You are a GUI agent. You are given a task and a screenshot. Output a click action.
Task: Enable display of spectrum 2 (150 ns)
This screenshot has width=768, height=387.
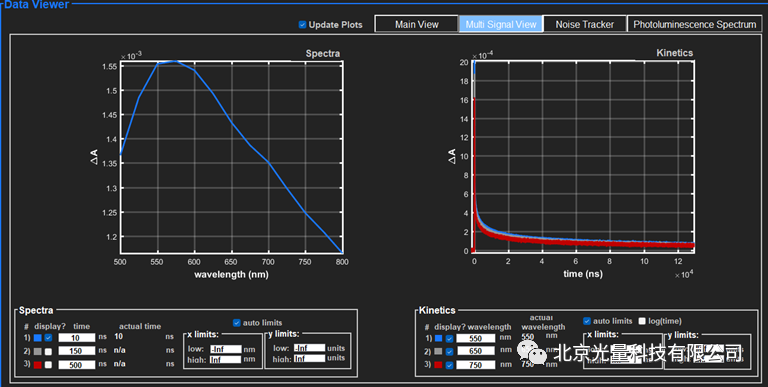pyautogui.click(x=48, y=351)
